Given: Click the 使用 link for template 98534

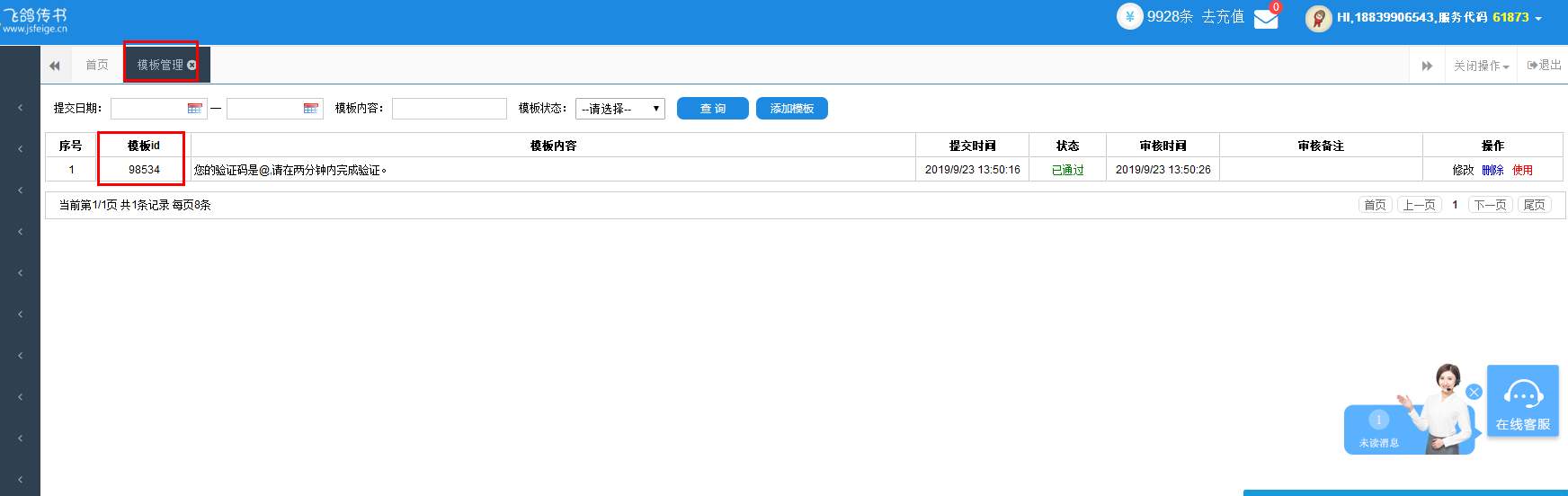Looking at the screenshot, I should pos(1522,170).
